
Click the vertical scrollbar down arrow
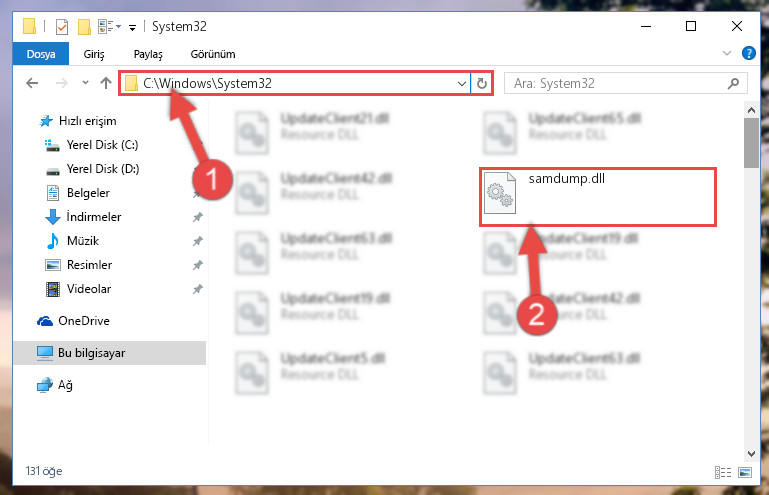[751, 454]
